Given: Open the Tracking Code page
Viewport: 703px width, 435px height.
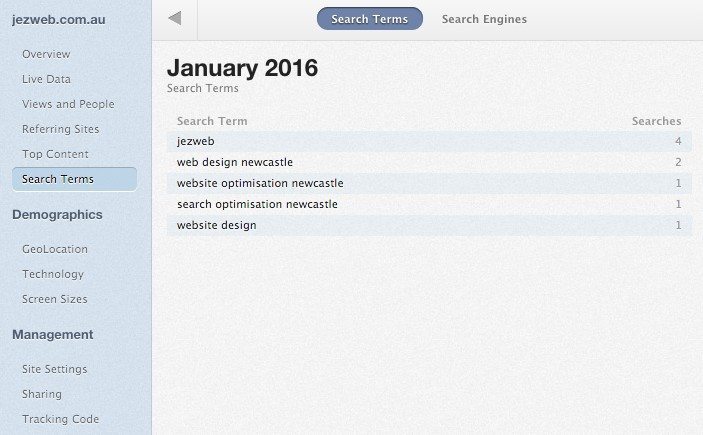Looking at the screenshot, I should (60, 419).
